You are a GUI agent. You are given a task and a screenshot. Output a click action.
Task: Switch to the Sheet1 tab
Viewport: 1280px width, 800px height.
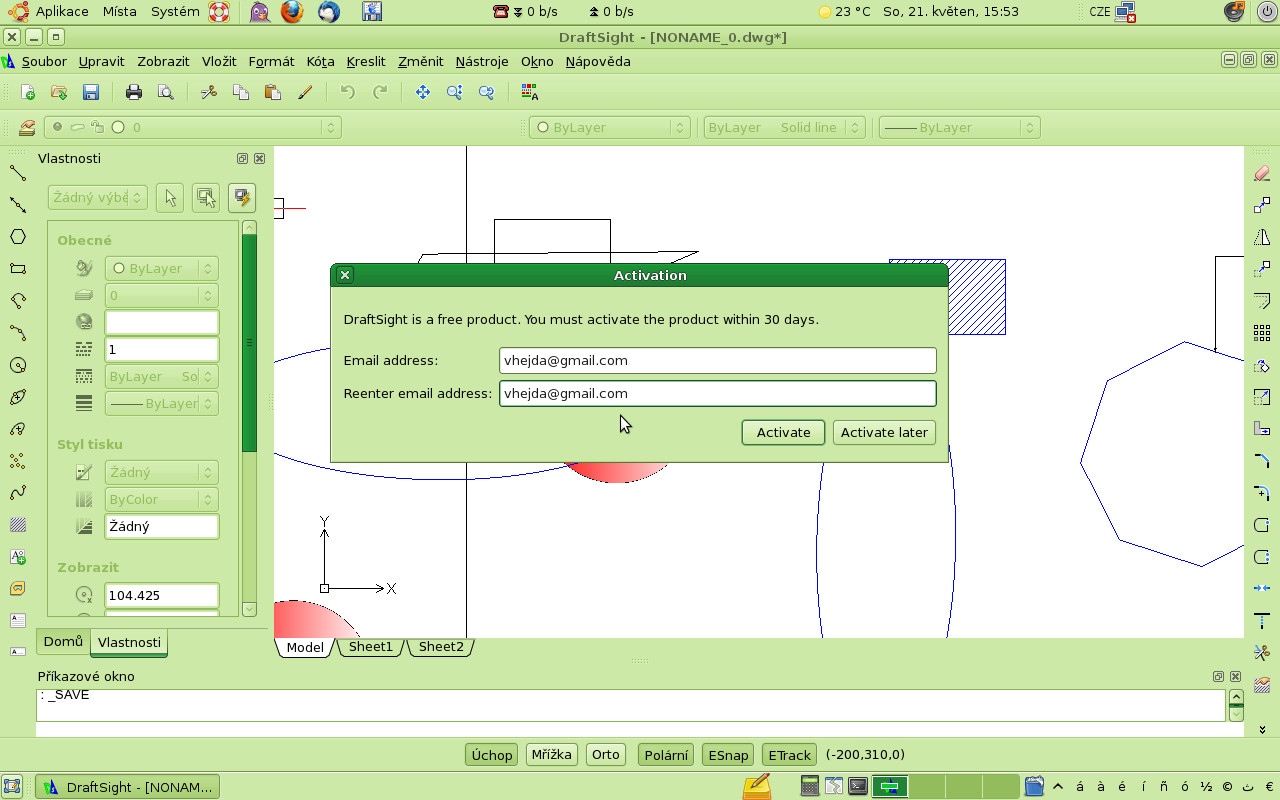click(371, 647)
